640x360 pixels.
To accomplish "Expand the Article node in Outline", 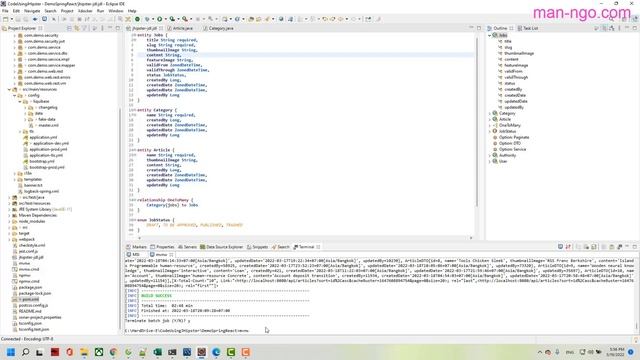I will [x=490, y=119].
